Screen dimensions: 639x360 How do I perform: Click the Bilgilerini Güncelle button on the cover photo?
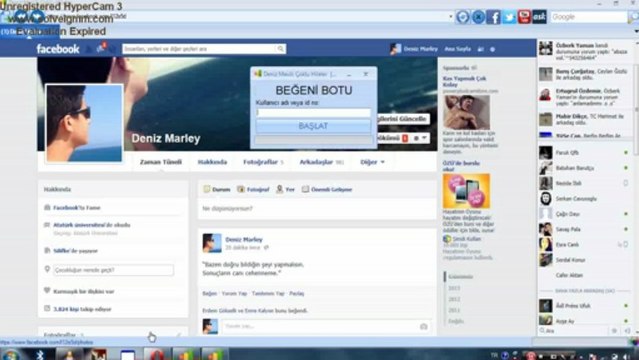click(402, 119)
